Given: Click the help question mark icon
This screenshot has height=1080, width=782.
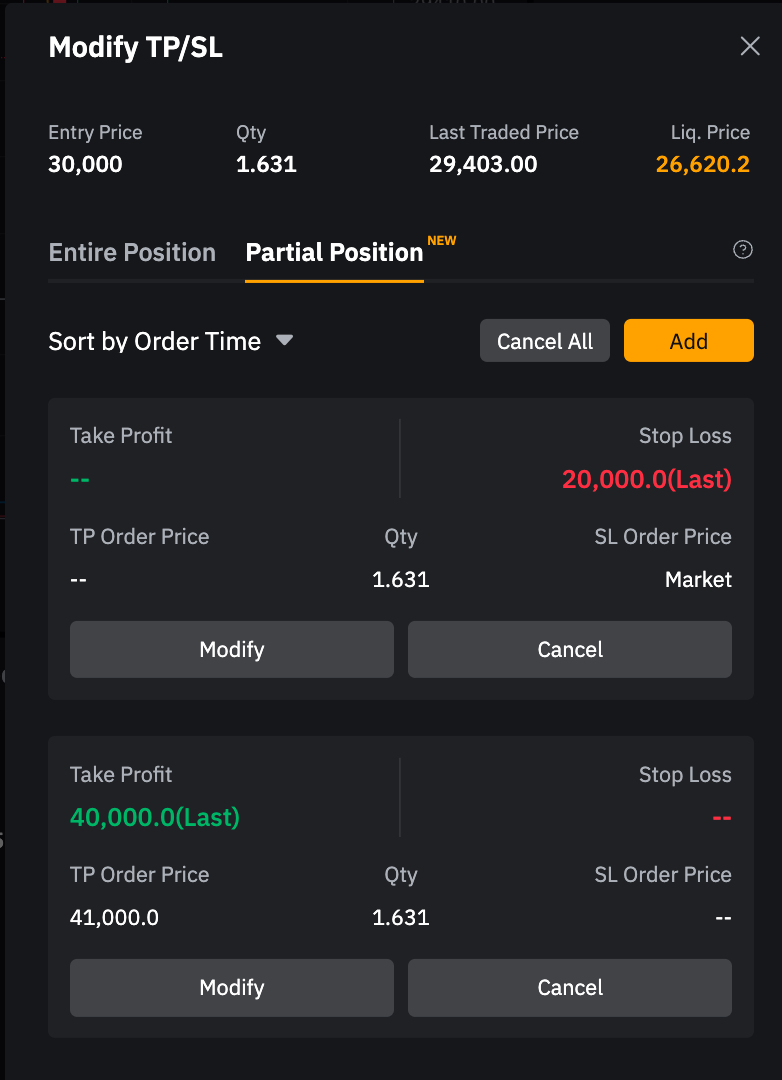Looking at the screenshot, I should [743, 250].
